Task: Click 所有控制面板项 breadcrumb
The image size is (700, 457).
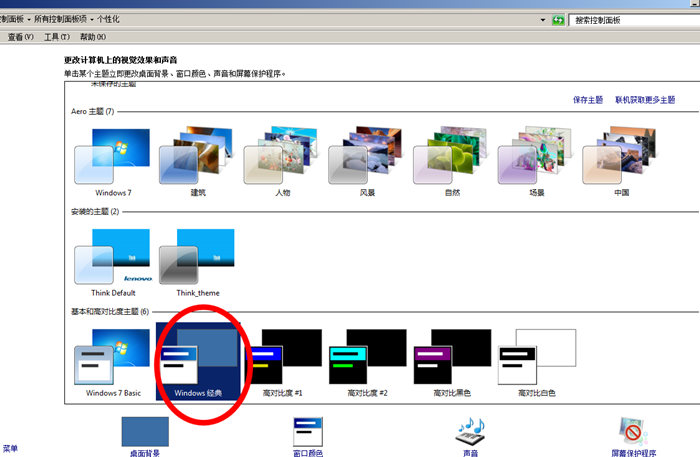Action: coord(60,19)
